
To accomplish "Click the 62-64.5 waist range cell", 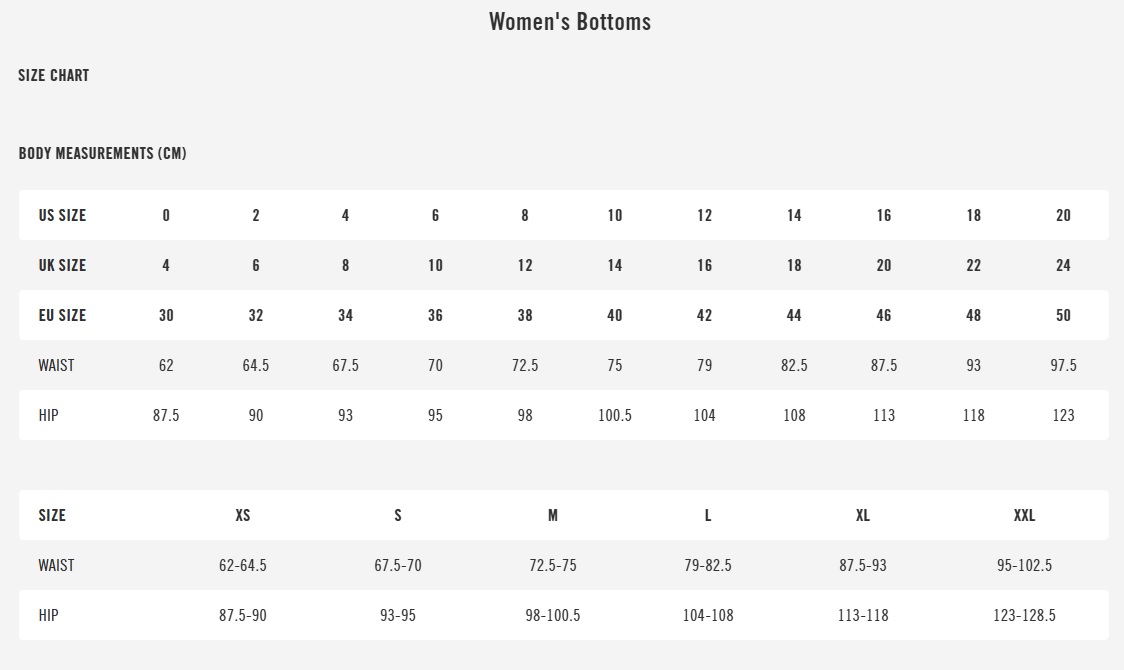I will coord(243,565).
